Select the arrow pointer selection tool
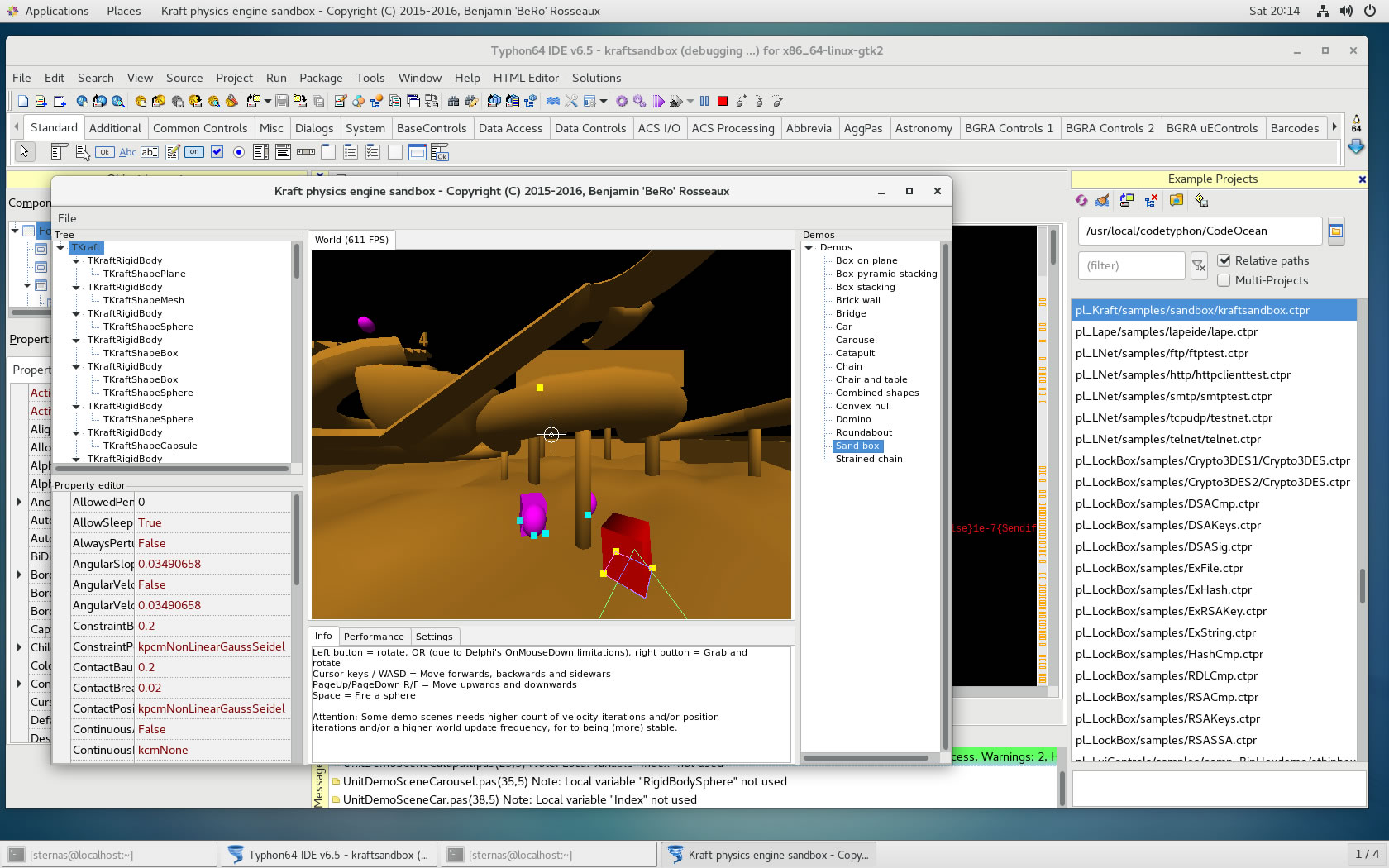 (x=25, y=151)
